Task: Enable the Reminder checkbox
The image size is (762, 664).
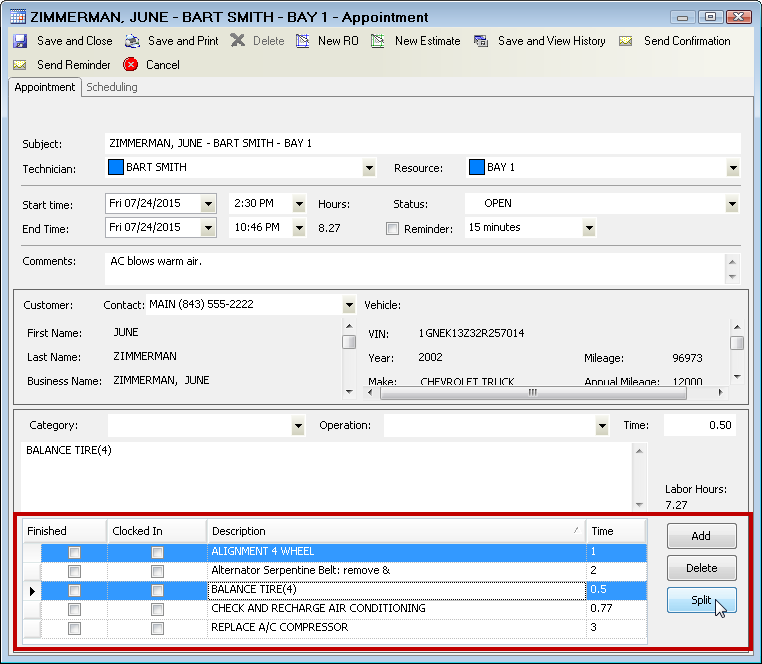Action: (392, 228)
